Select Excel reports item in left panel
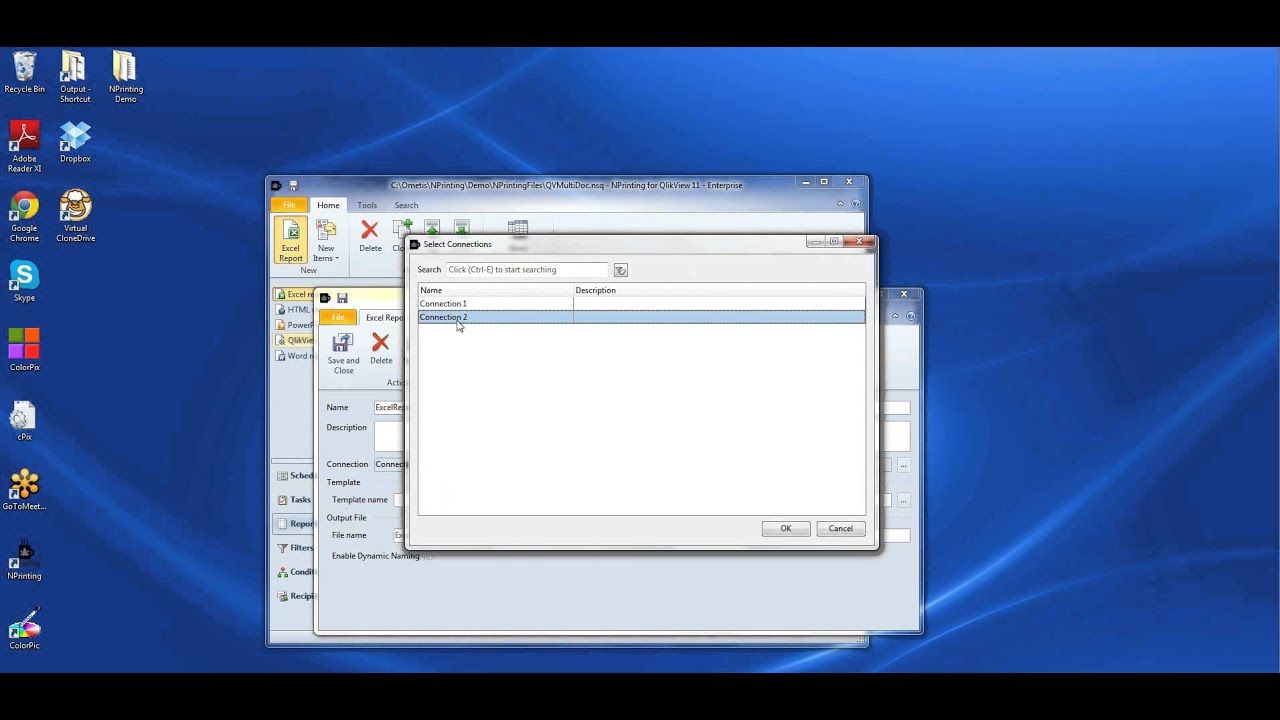The height and width of the screenshot is (720, 1280). tap(294, 294)
